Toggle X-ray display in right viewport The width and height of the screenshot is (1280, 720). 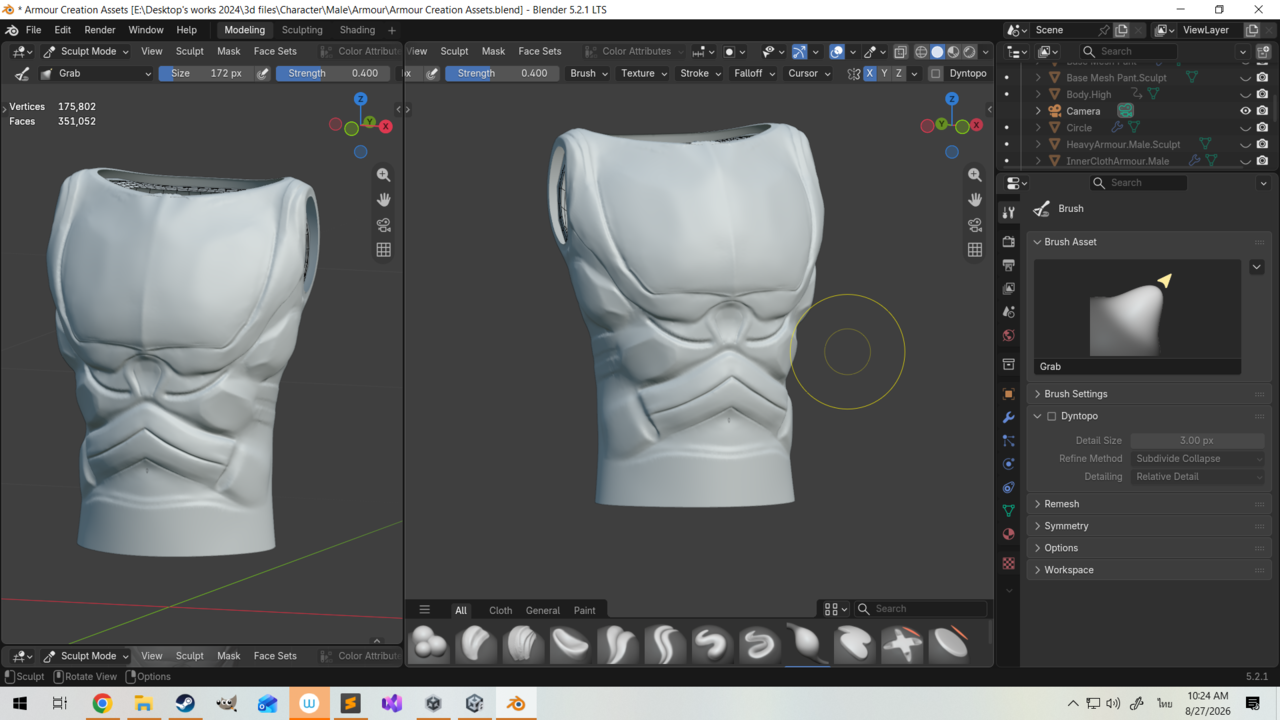(900, 52)
